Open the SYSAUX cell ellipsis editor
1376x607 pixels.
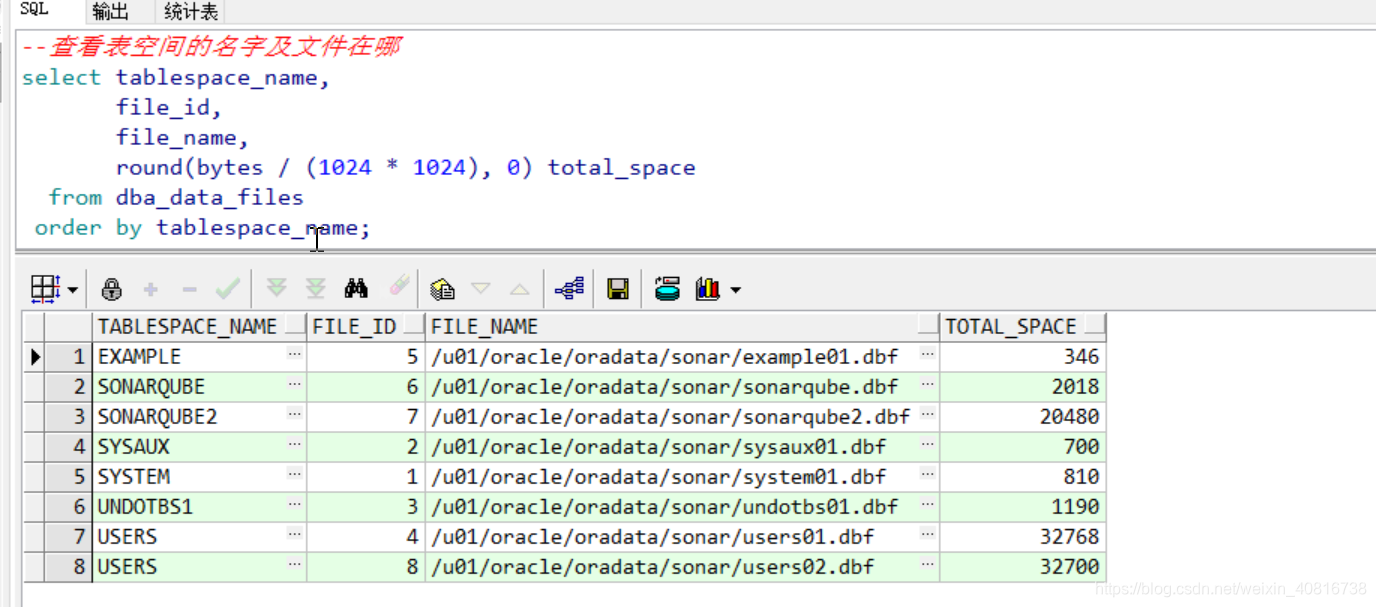(294, 445)
